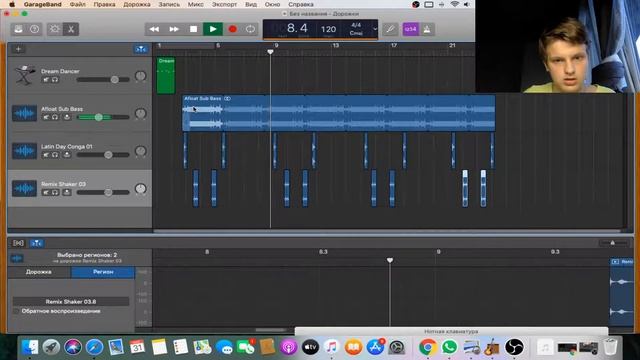Solo the Latin Day Conga 01 track
The width and height of the screenshot is (640, 360).
[55, 155]
